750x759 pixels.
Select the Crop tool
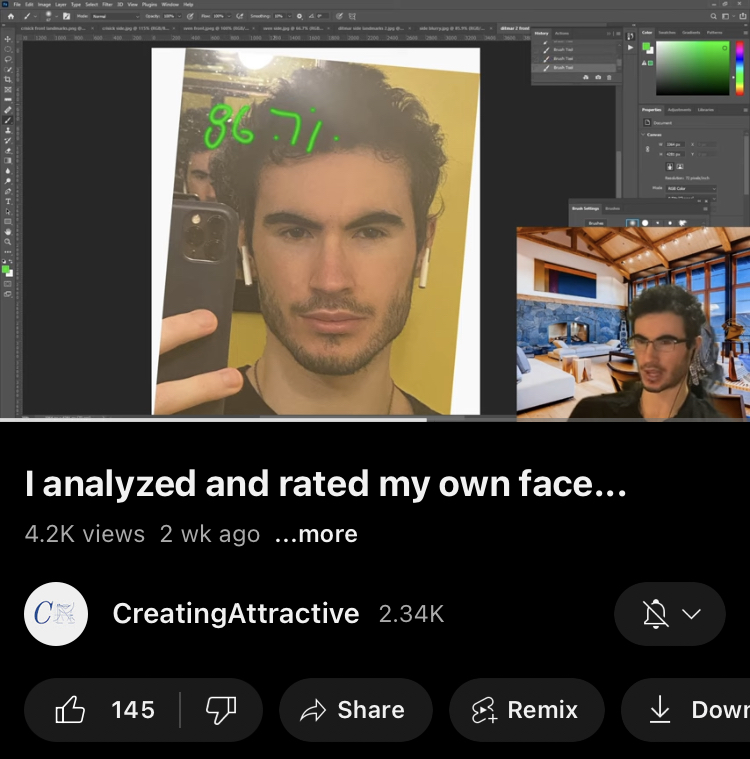[8, 79]
